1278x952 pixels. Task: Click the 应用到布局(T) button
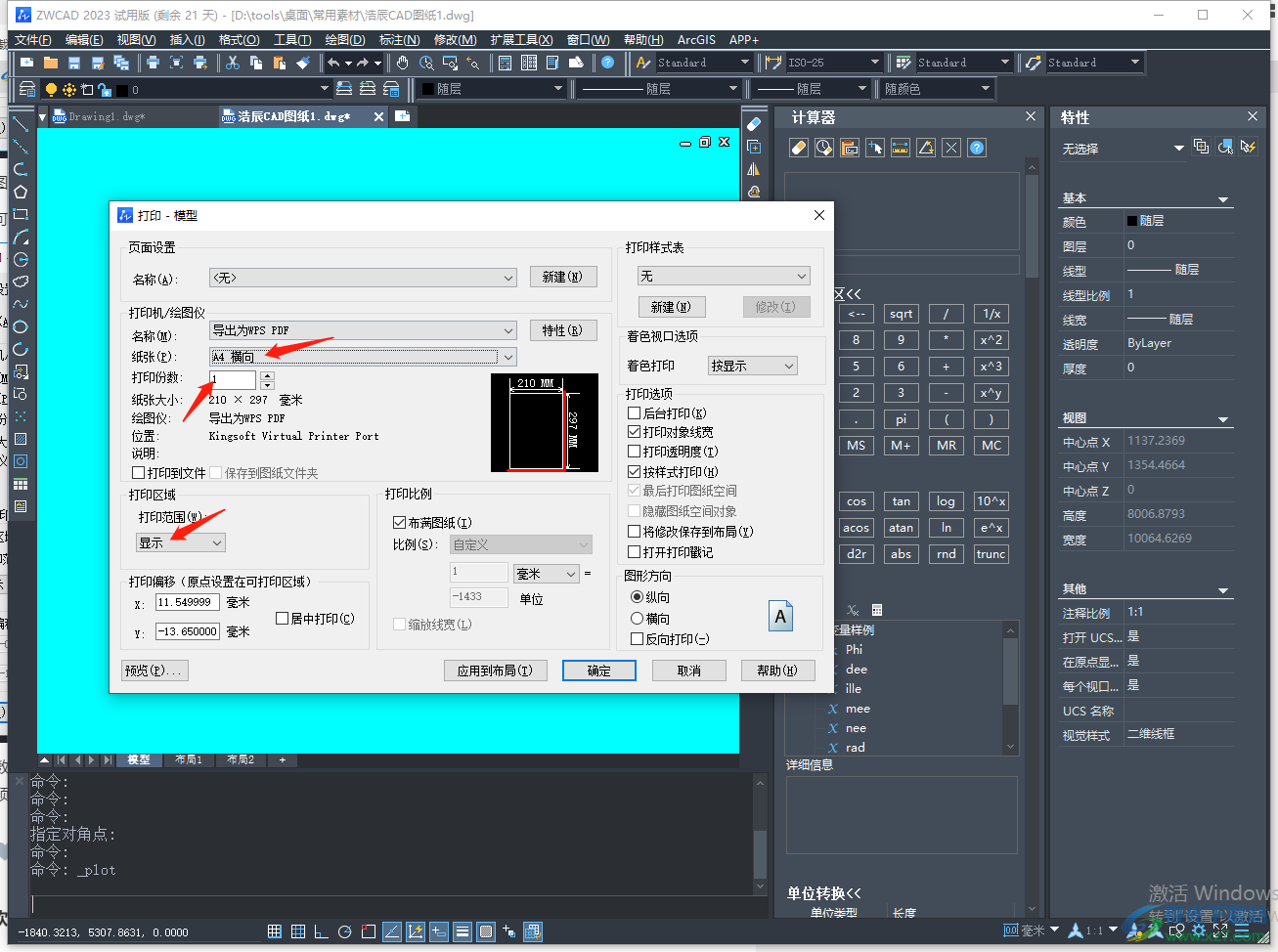click(495, 671)
